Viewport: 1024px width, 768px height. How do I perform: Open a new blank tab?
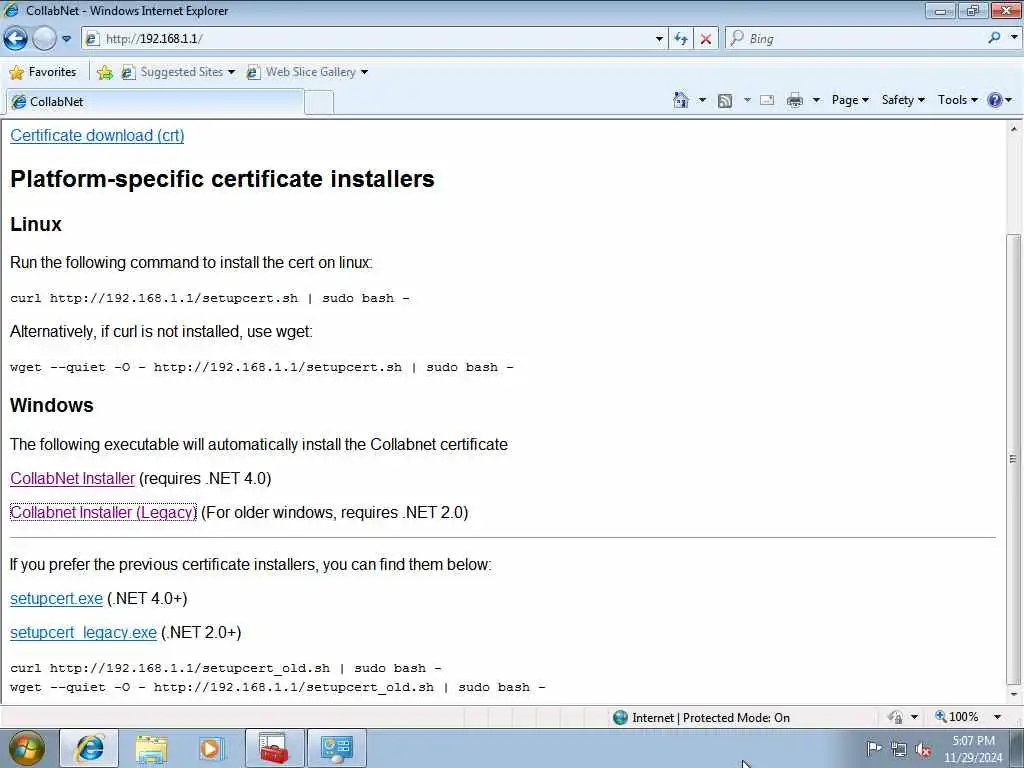tap(319, 103)
